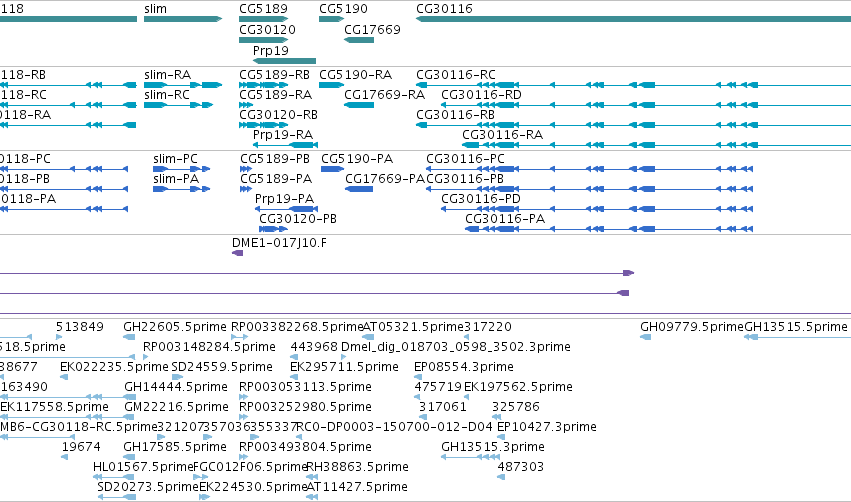Open EST GH22605.5prime
This screenshot has height=502, width=851.
coord(174,327)
